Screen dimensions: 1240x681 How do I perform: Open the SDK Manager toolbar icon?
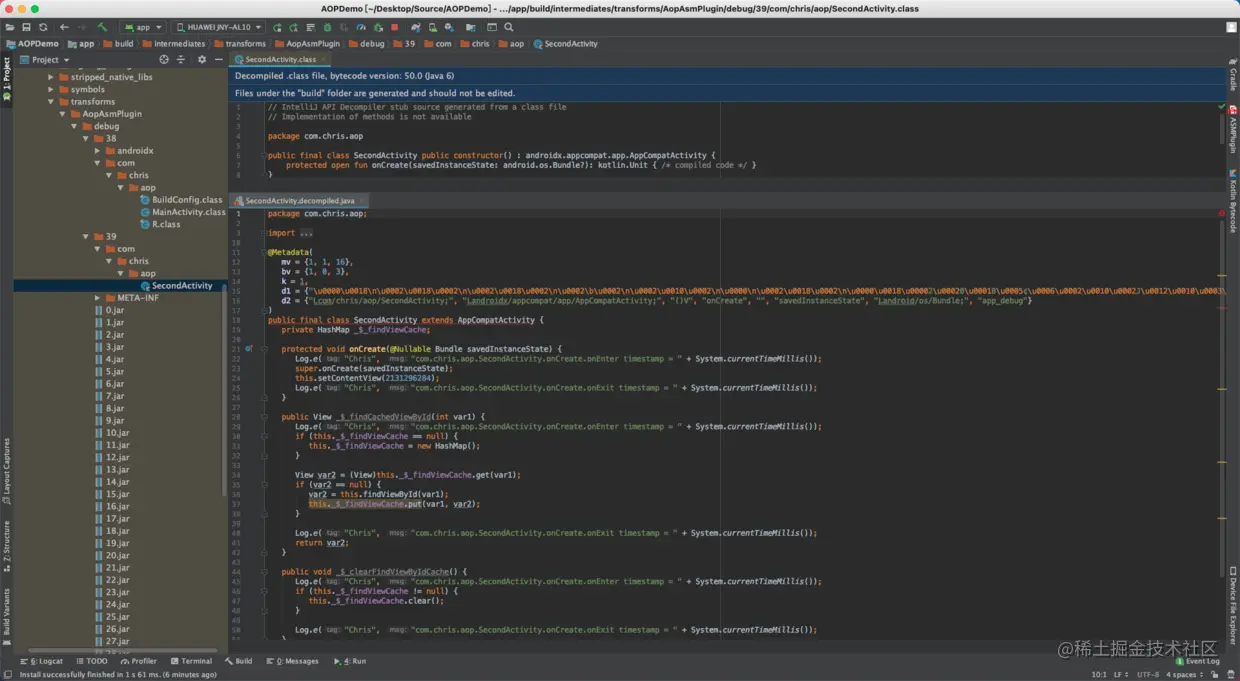point(449,27)
